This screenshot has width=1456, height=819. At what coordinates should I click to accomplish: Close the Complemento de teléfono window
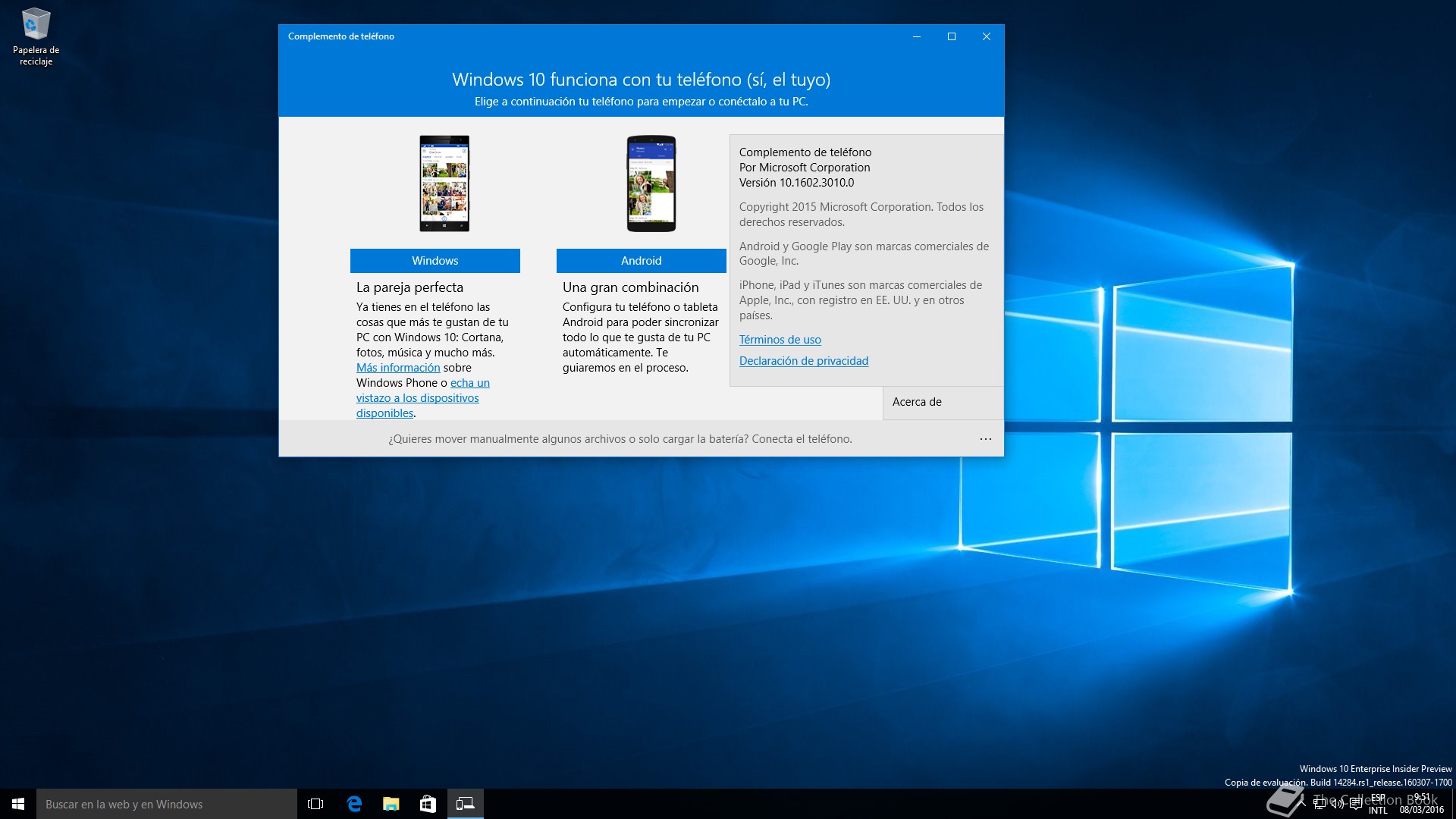[987, 36]
